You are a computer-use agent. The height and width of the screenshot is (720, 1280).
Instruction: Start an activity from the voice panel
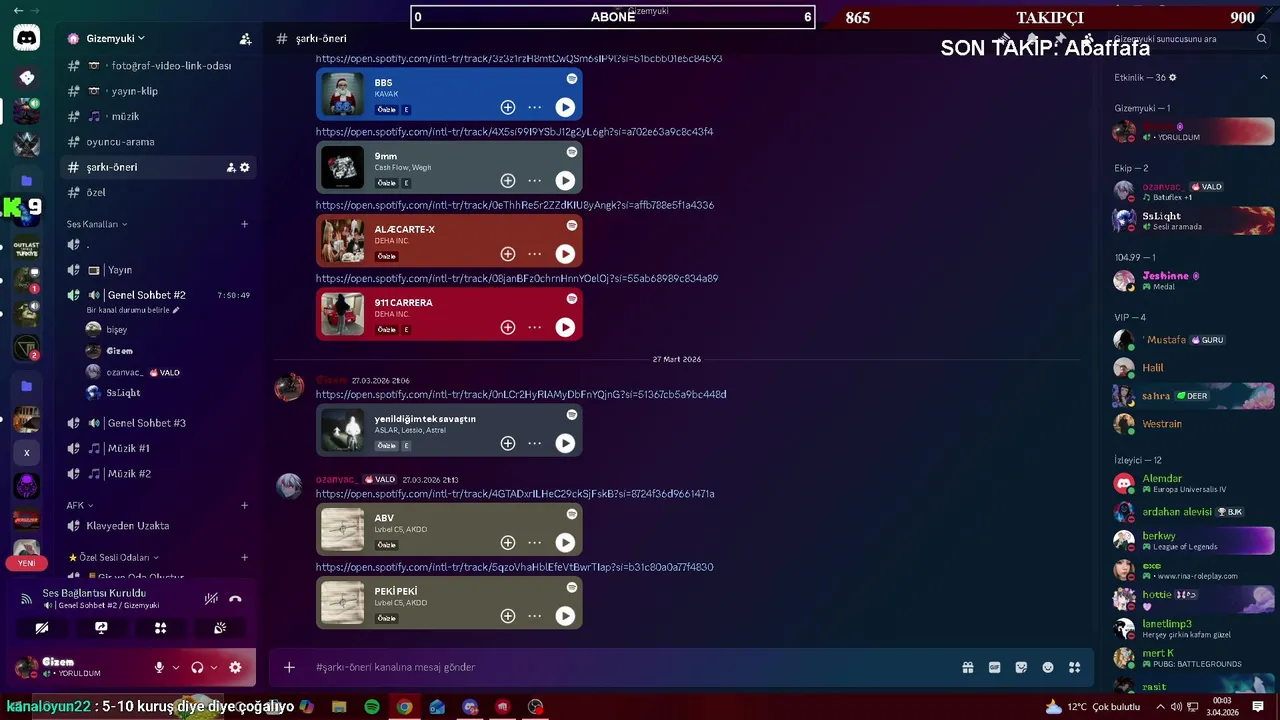click(160, 628)
